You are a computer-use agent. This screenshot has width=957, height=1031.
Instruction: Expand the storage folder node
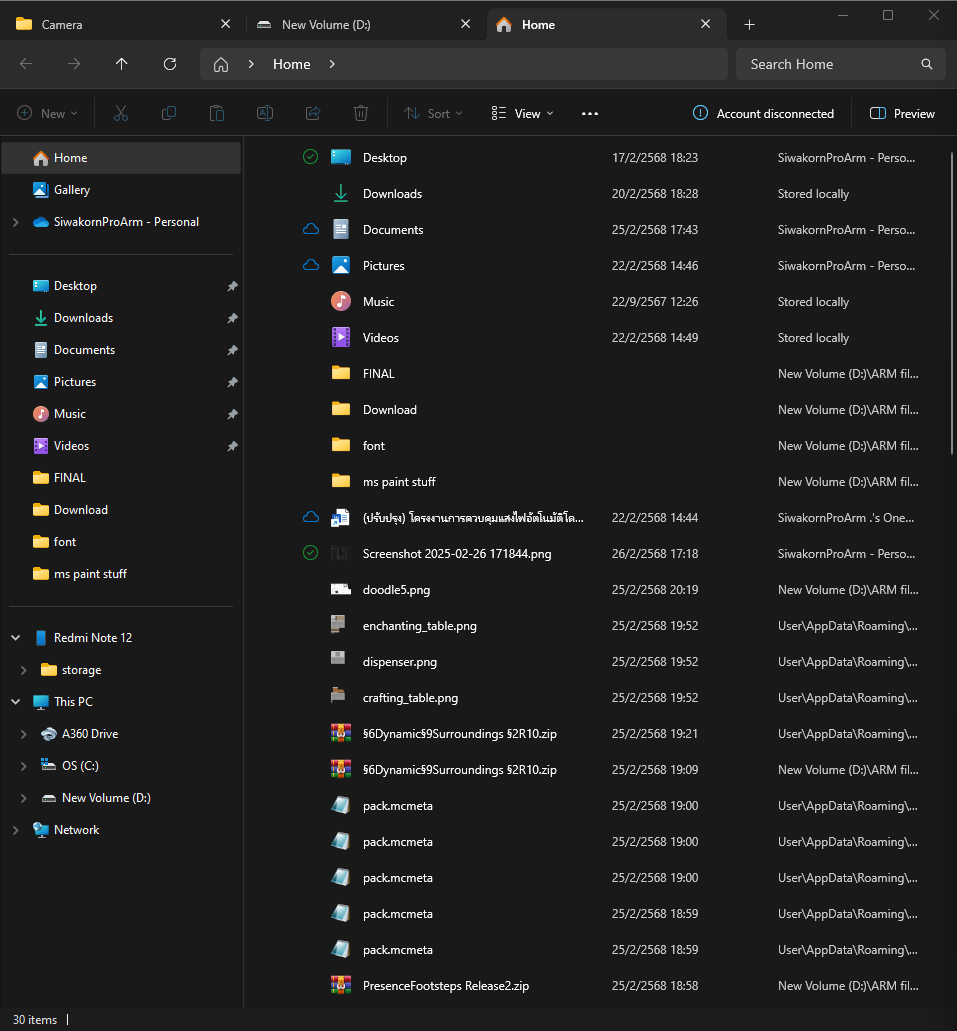[x=24, y=670]
